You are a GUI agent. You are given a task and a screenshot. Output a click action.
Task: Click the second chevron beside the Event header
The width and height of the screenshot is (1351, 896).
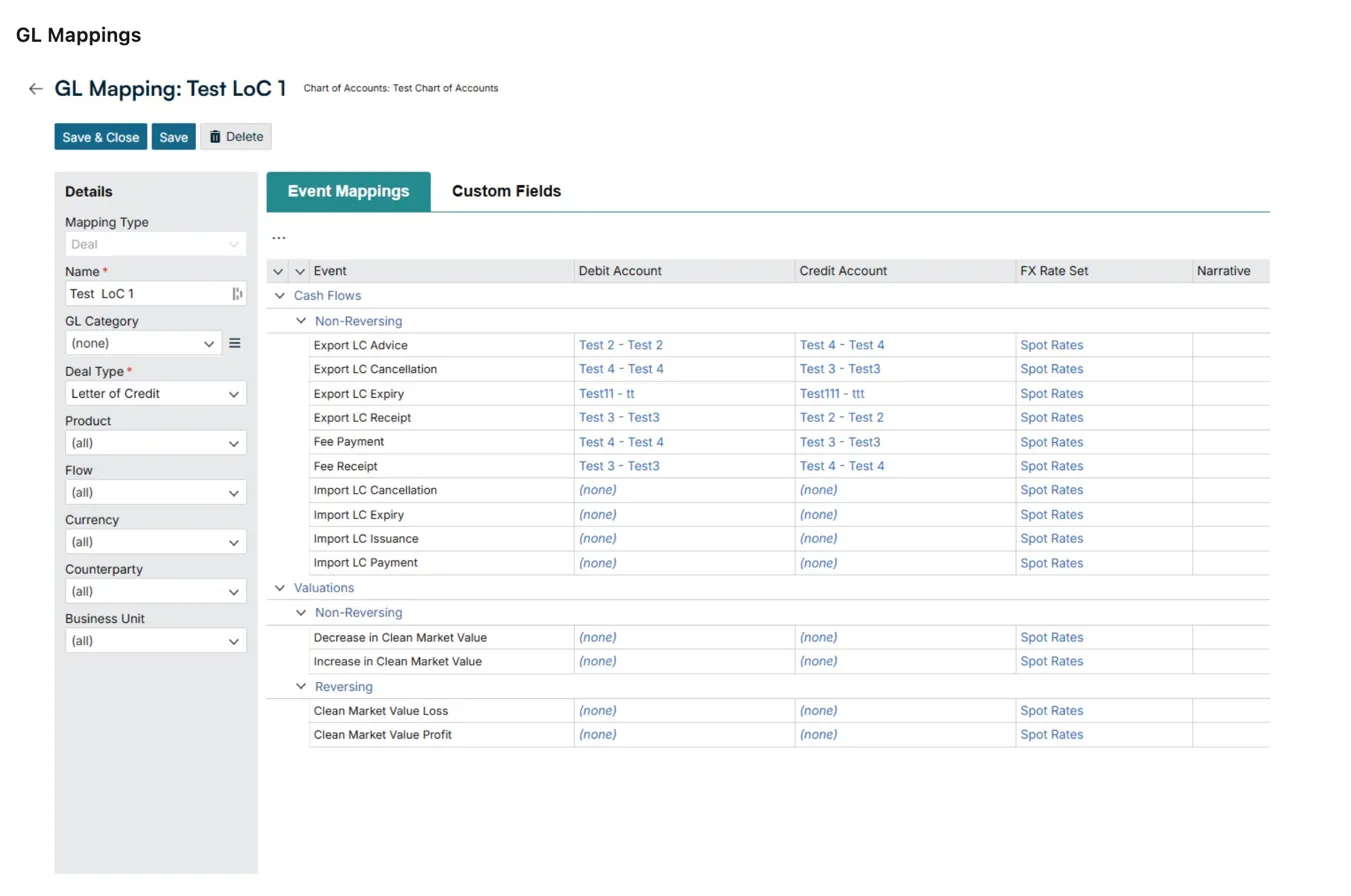(x=300, y=272)
